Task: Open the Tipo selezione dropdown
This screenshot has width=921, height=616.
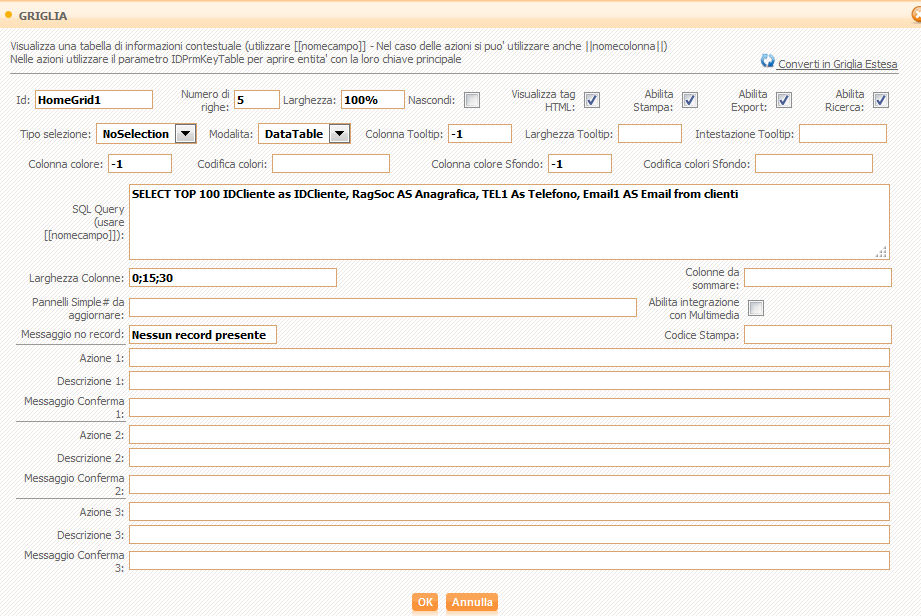Action: 185,134
